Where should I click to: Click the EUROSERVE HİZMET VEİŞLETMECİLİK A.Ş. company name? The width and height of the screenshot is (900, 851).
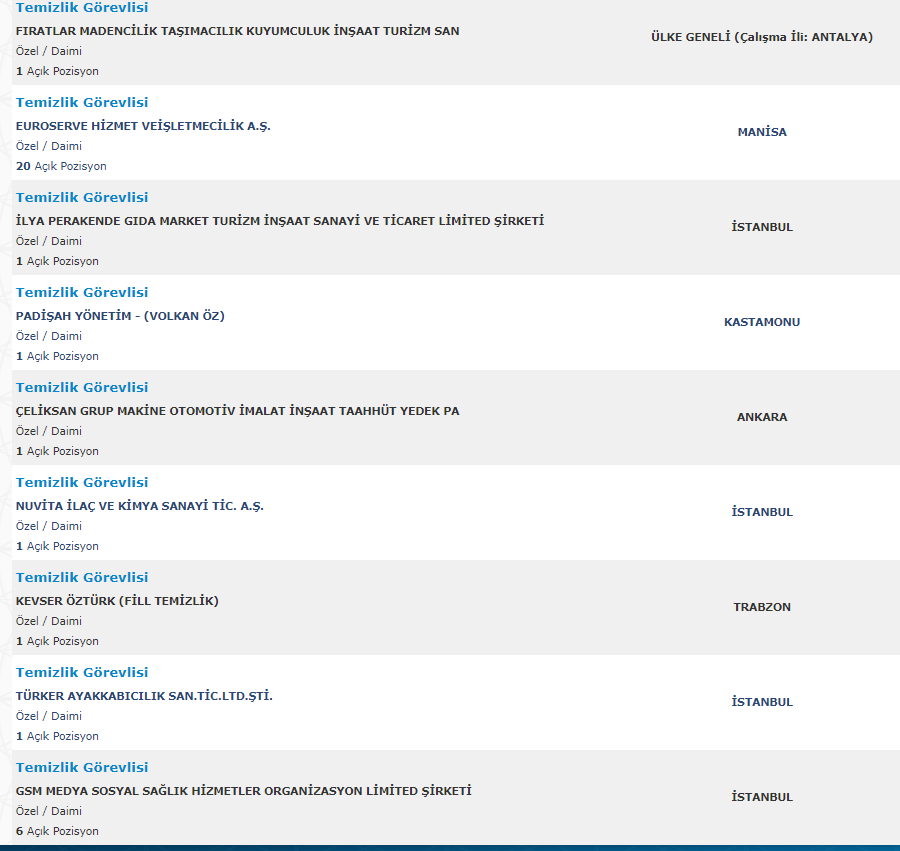[143, 126]
